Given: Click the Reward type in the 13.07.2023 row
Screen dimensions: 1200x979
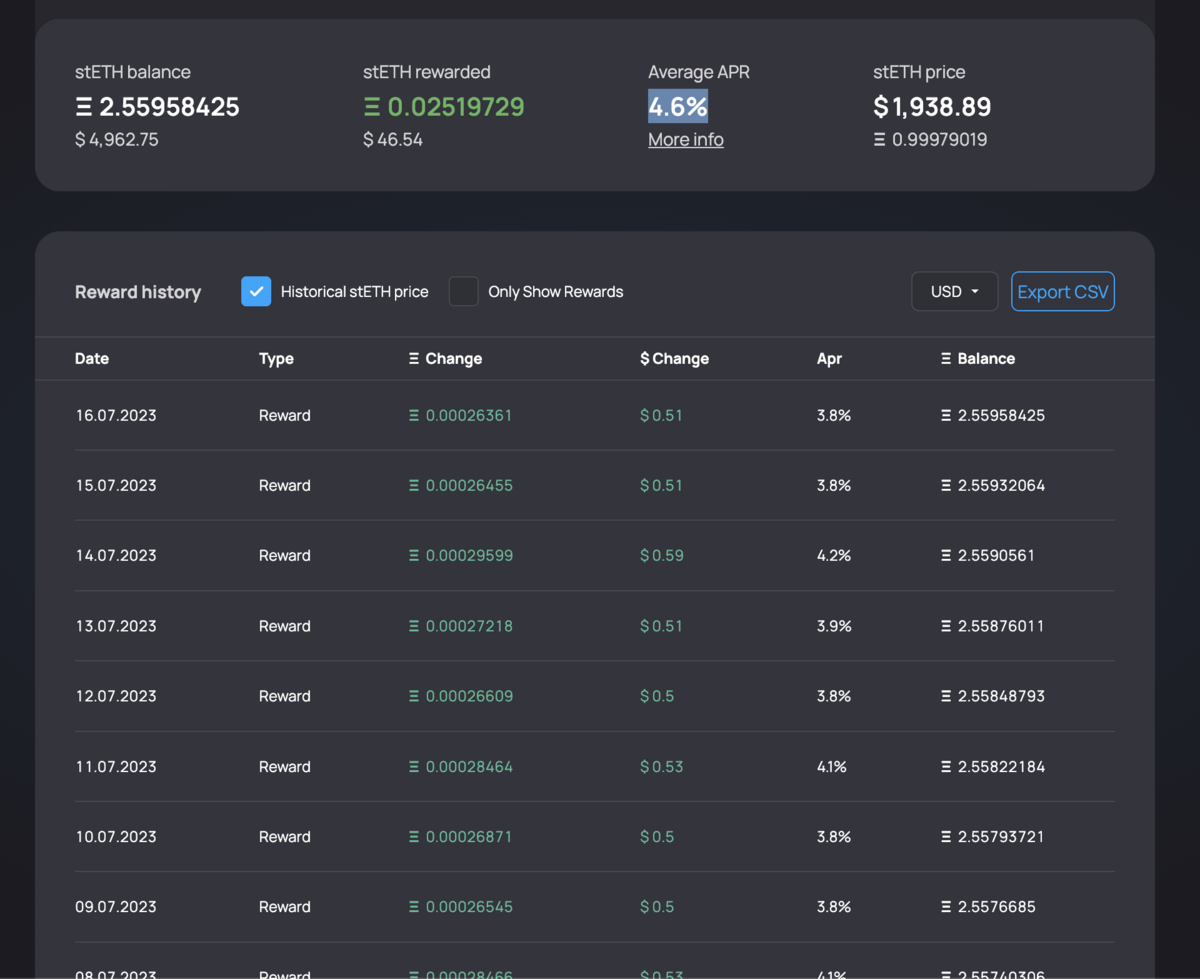Looking at the screenshot, I should coord(285,626).
